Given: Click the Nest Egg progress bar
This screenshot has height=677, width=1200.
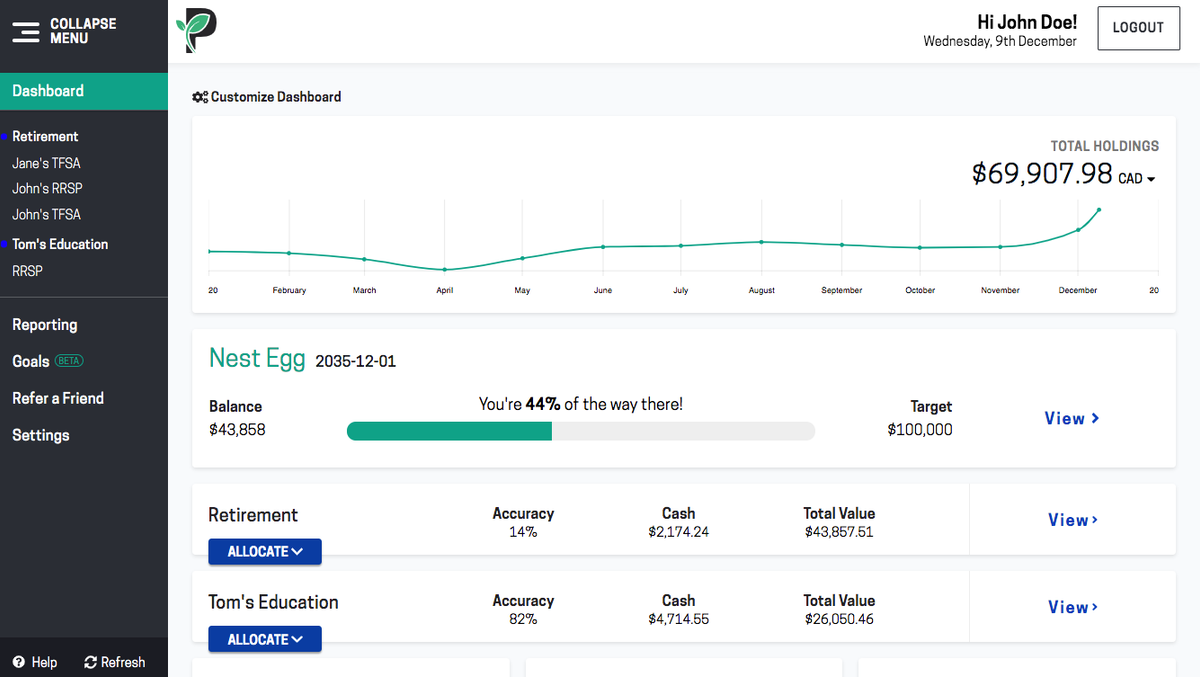Looking at the screenshot, I should 581,431.
